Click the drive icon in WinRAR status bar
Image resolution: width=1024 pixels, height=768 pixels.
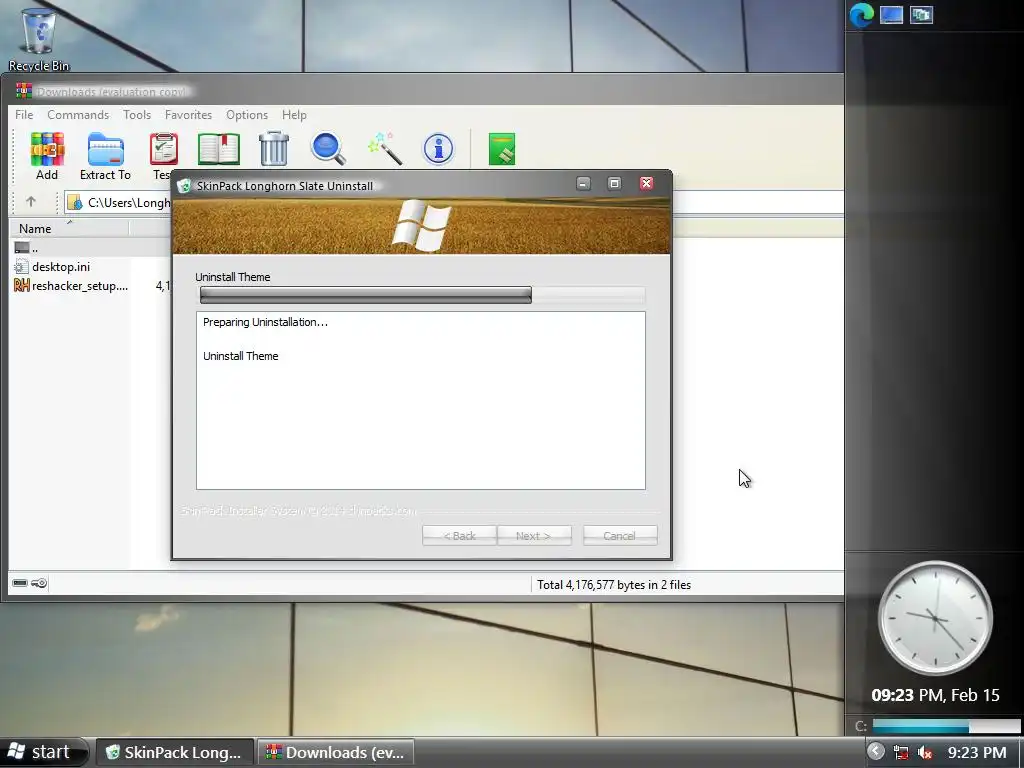coord(20,583)
